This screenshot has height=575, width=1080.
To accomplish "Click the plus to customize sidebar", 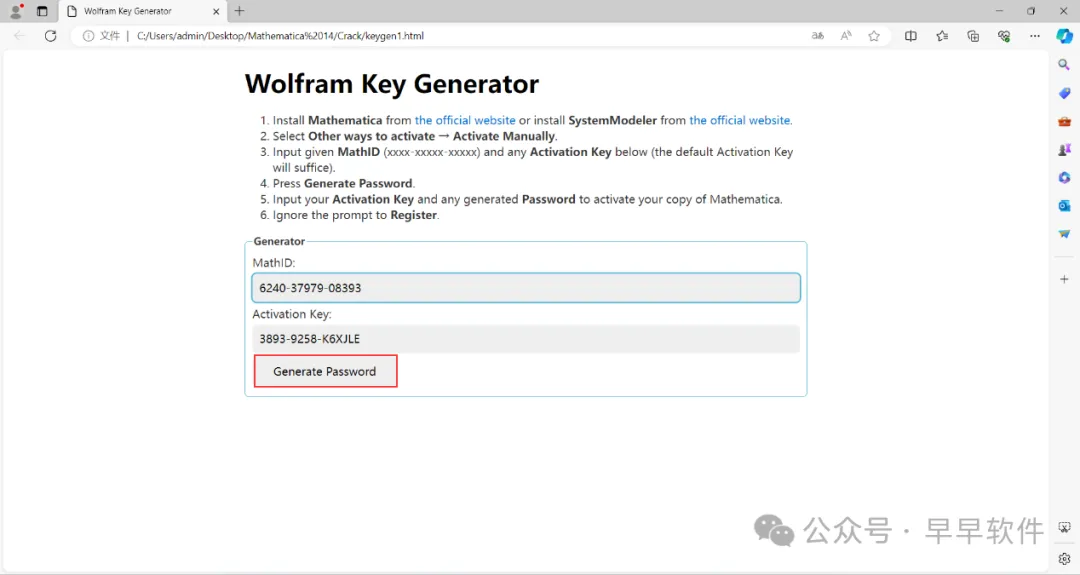I will [x=1064, y=278].
